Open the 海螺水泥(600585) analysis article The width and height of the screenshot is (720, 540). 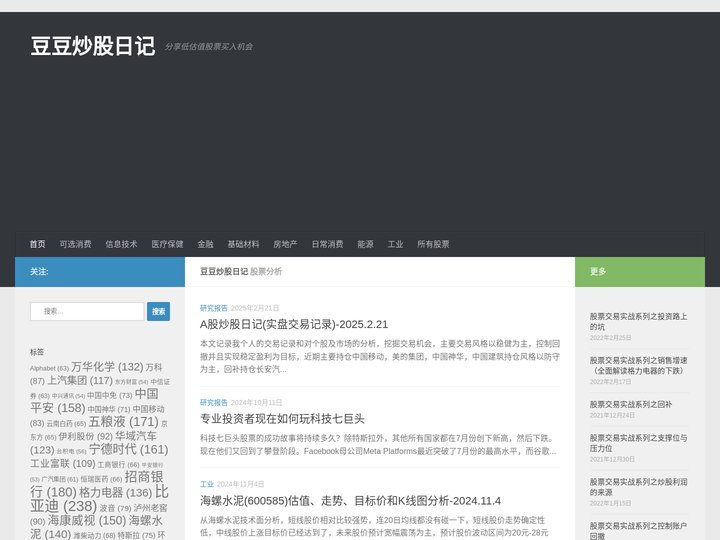(x=350, y=501)
